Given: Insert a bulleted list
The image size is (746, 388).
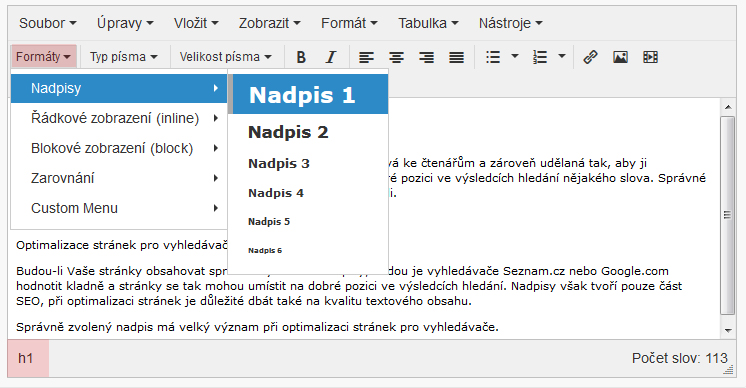Looking at the screenshot, I should point(493,57).
